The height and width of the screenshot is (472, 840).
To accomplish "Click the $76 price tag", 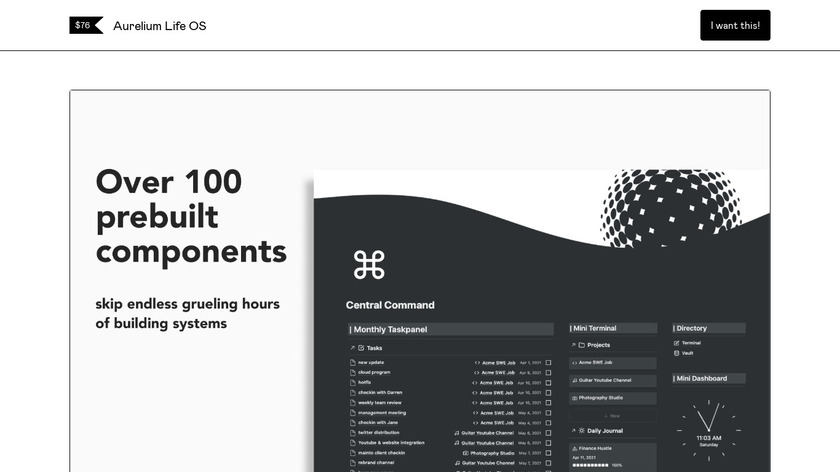I will (86, 25).
